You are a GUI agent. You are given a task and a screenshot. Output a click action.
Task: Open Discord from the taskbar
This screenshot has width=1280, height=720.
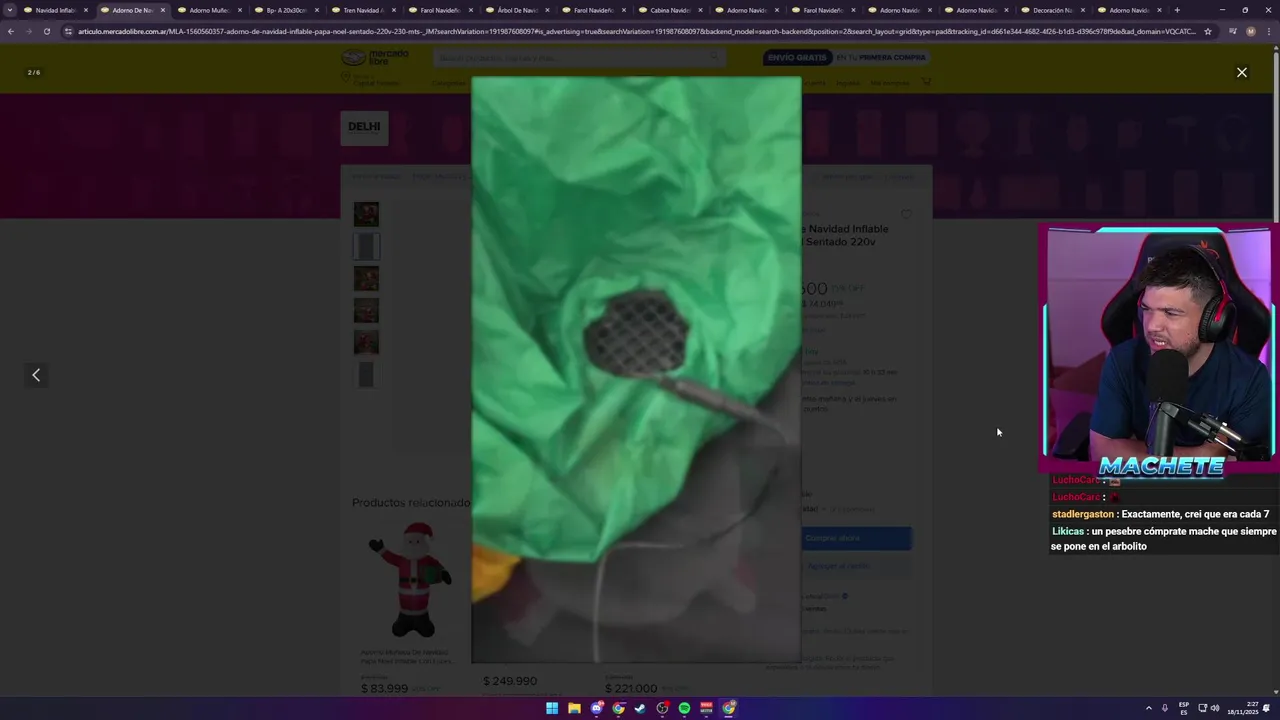[x=596, y=708]
